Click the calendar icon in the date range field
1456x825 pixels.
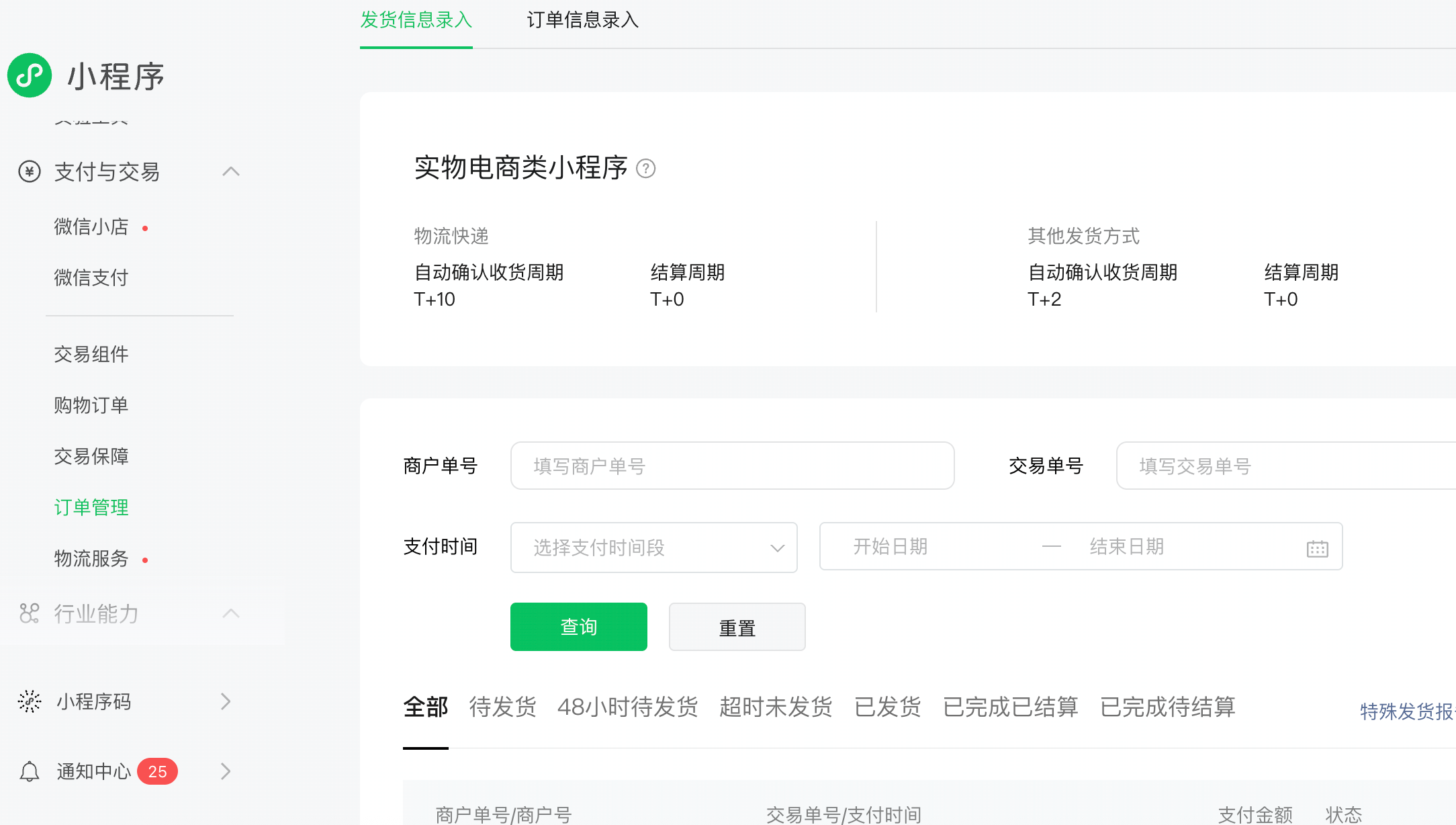(x=1317, y=548)
